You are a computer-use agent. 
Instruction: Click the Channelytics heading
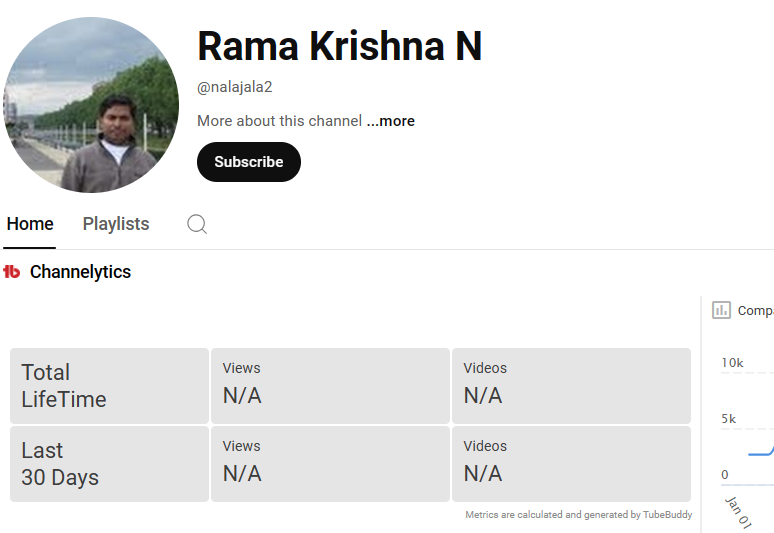pyautogui.click(x=80, y=272)
